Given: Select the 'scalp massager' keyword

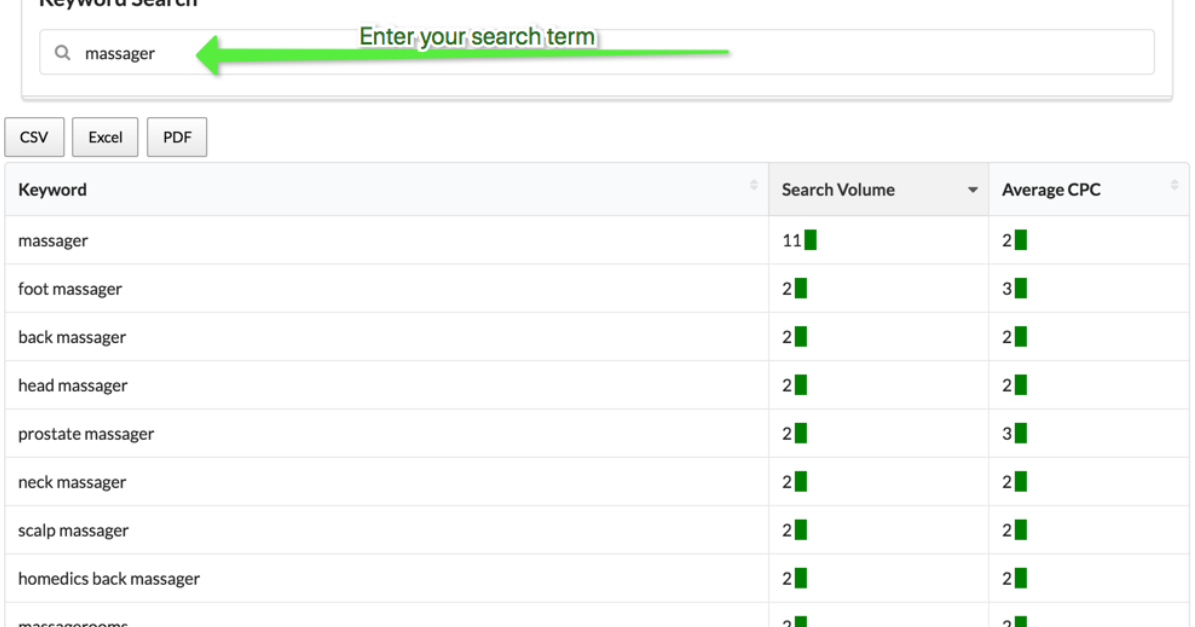Looking at the screenshot, I should coord(73,530).
